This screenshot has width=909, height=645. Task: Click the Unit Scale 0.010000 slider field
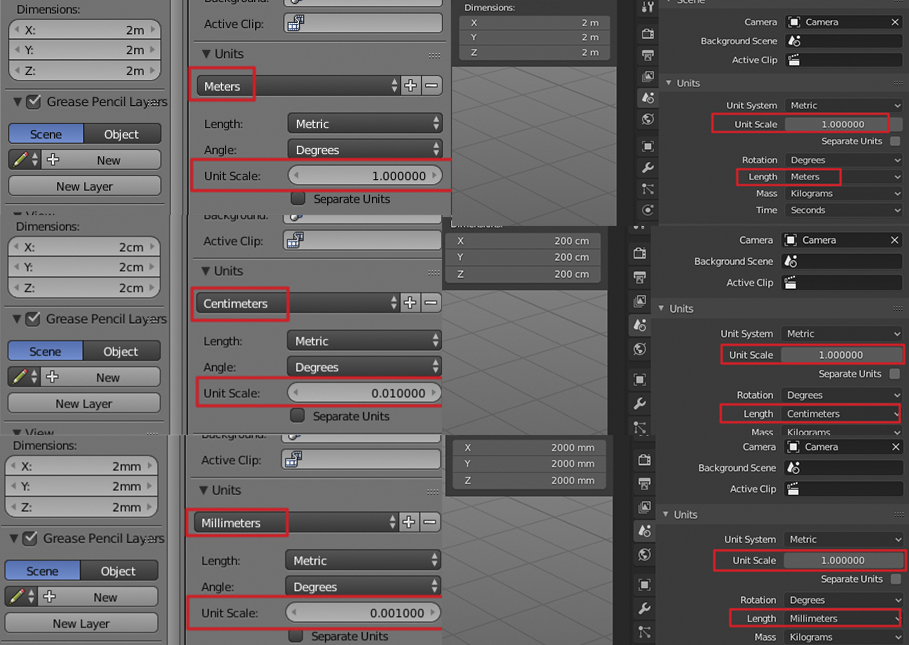click(x=364, y=393)
